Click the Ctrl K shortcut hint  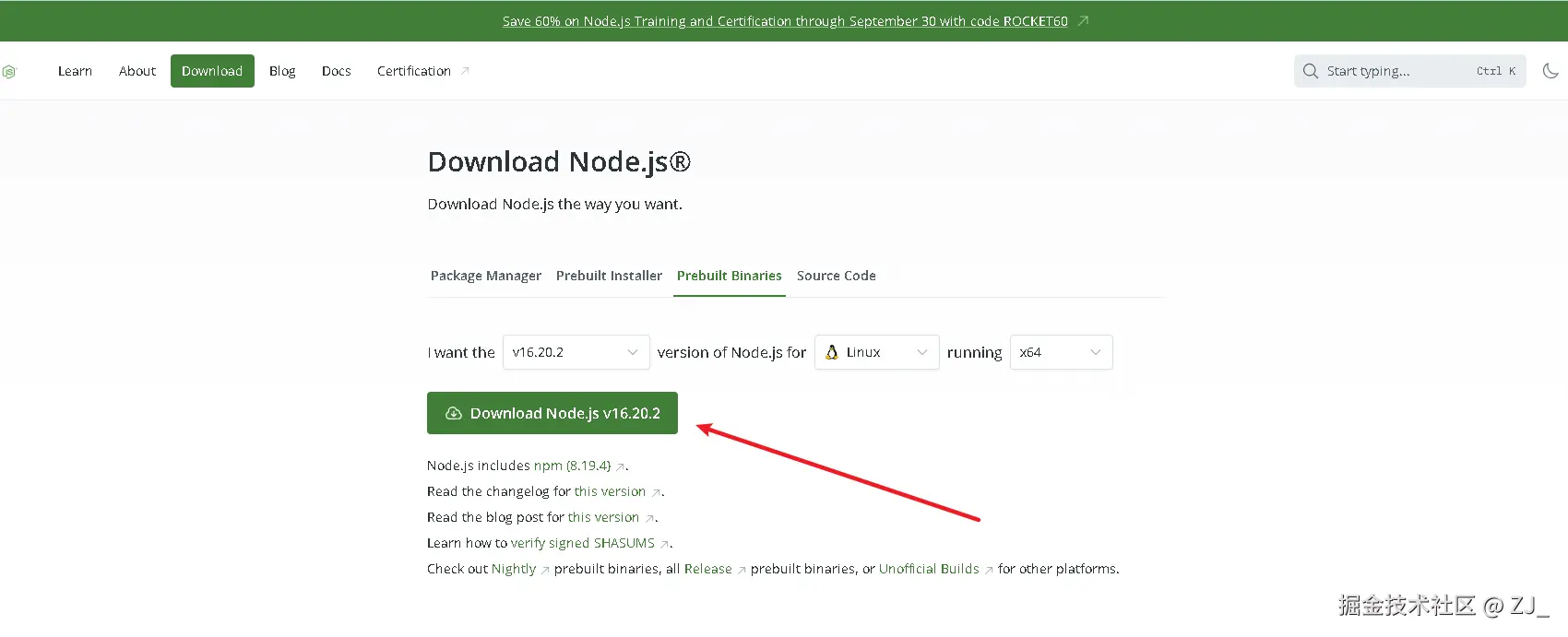1496,71
